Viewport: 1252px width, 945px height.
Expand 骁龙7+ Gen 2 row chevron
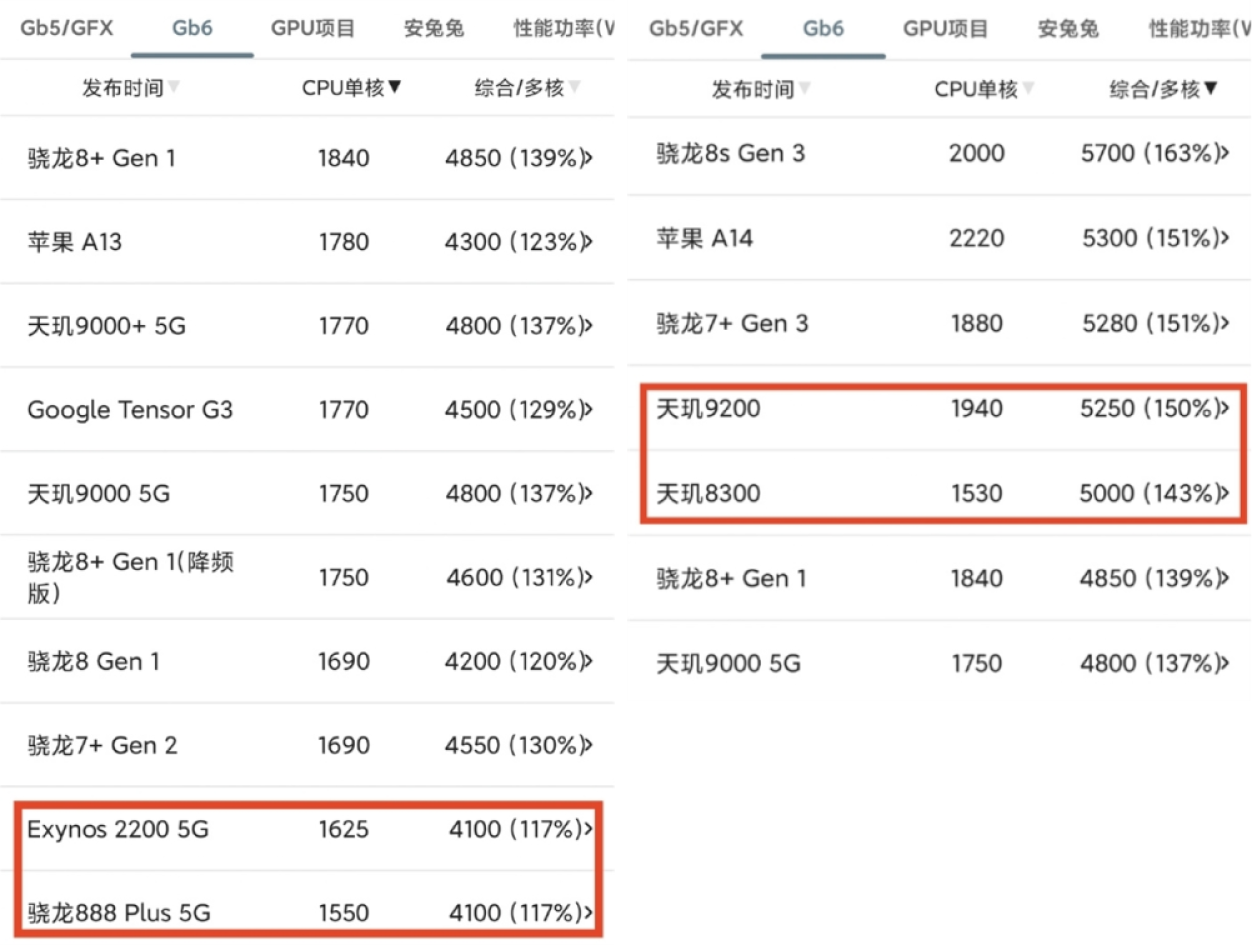(587, 745)
